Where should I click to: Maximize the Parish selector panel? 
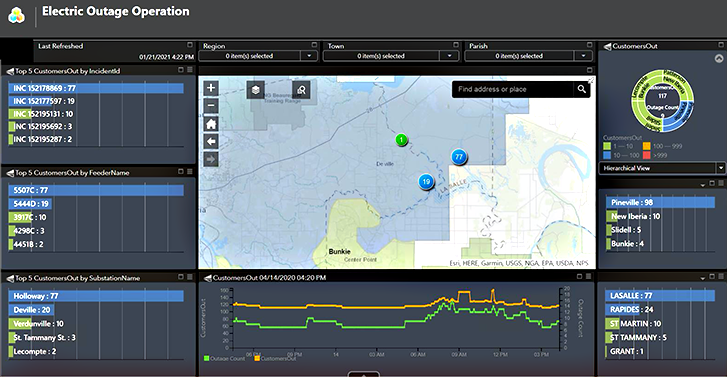pos(589,45)
